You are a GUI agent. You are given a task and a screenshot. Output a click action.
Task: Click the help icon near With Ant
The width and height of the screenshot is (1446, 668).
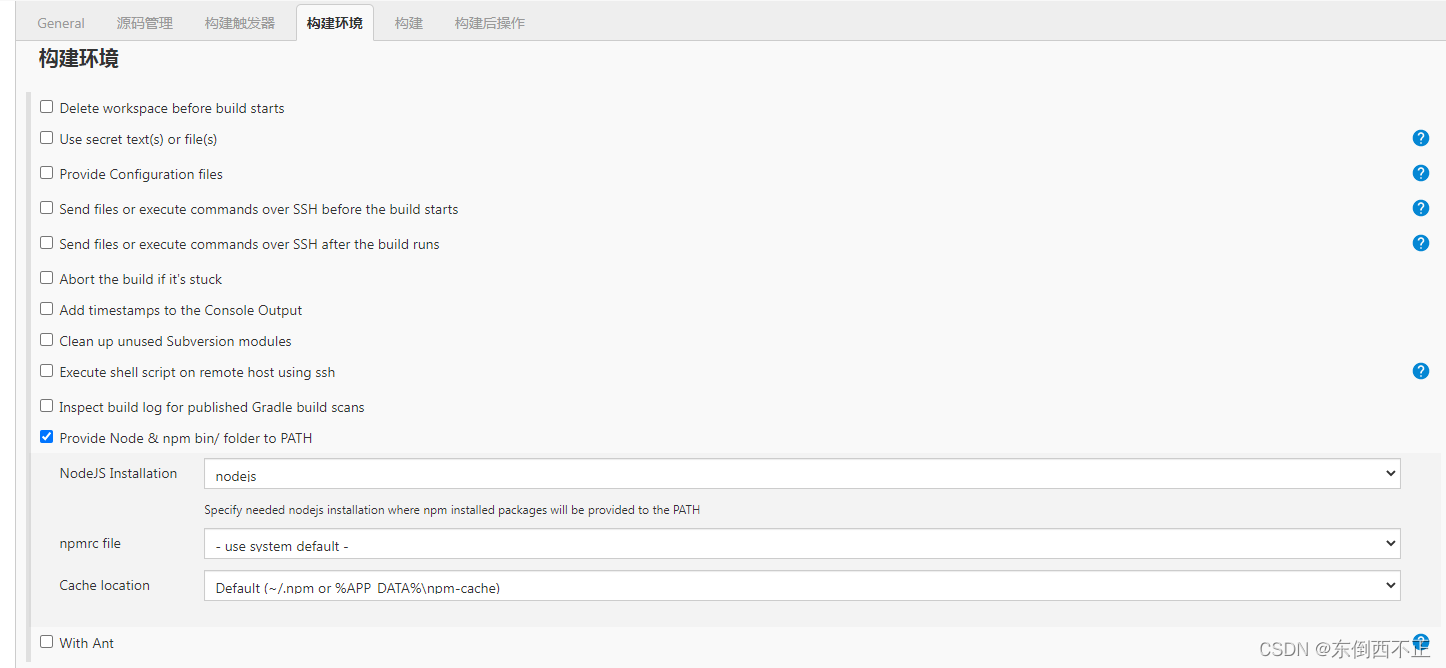[1421, 642]
